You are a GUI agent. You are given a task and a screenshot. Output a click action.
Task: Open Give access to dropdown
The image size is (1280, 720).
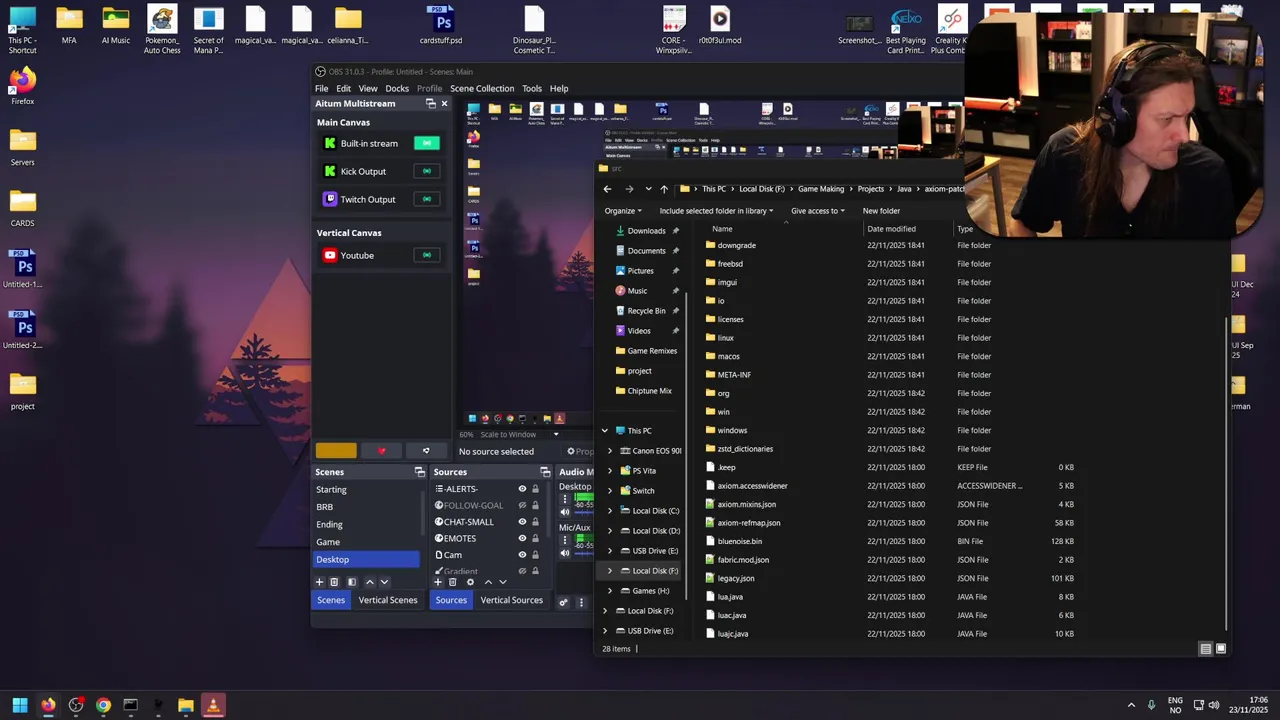click(818, 211)
